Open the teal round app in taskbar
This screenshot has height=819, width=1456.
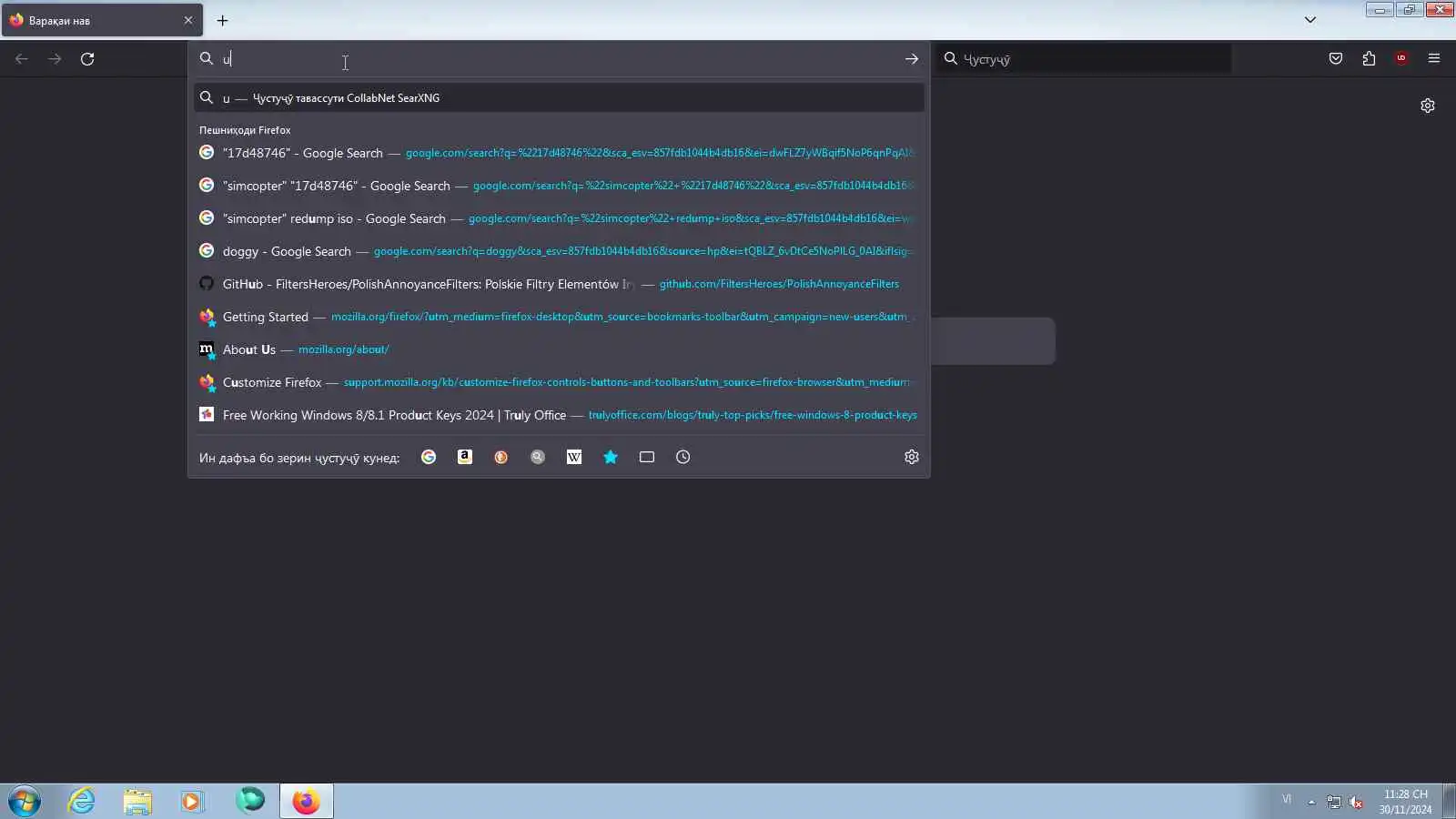tap(249, 801)
